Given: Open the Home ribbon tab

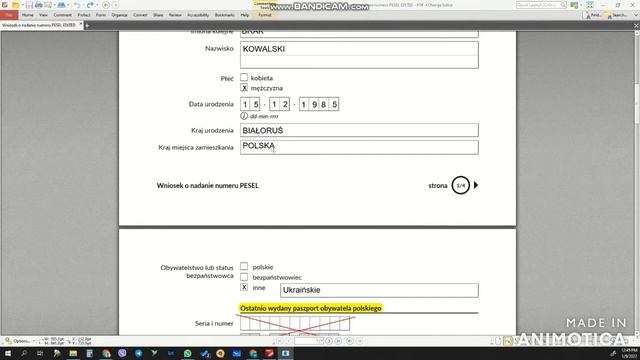Looking at the screenshot, I should [28, 15].
